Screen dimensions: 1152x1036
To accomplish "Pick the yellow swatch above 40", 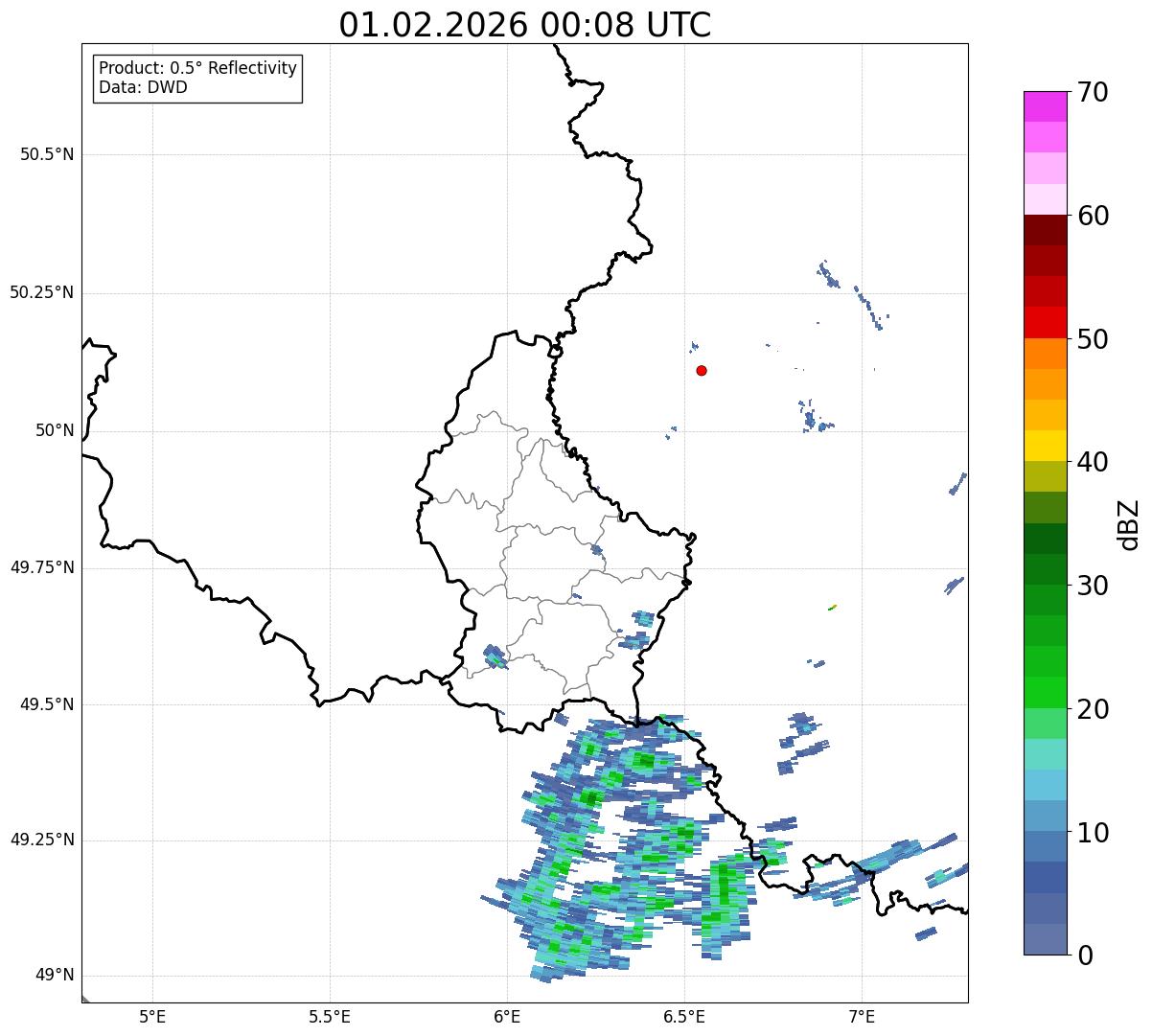I will pyautogui.click(x=1046, y=447).
